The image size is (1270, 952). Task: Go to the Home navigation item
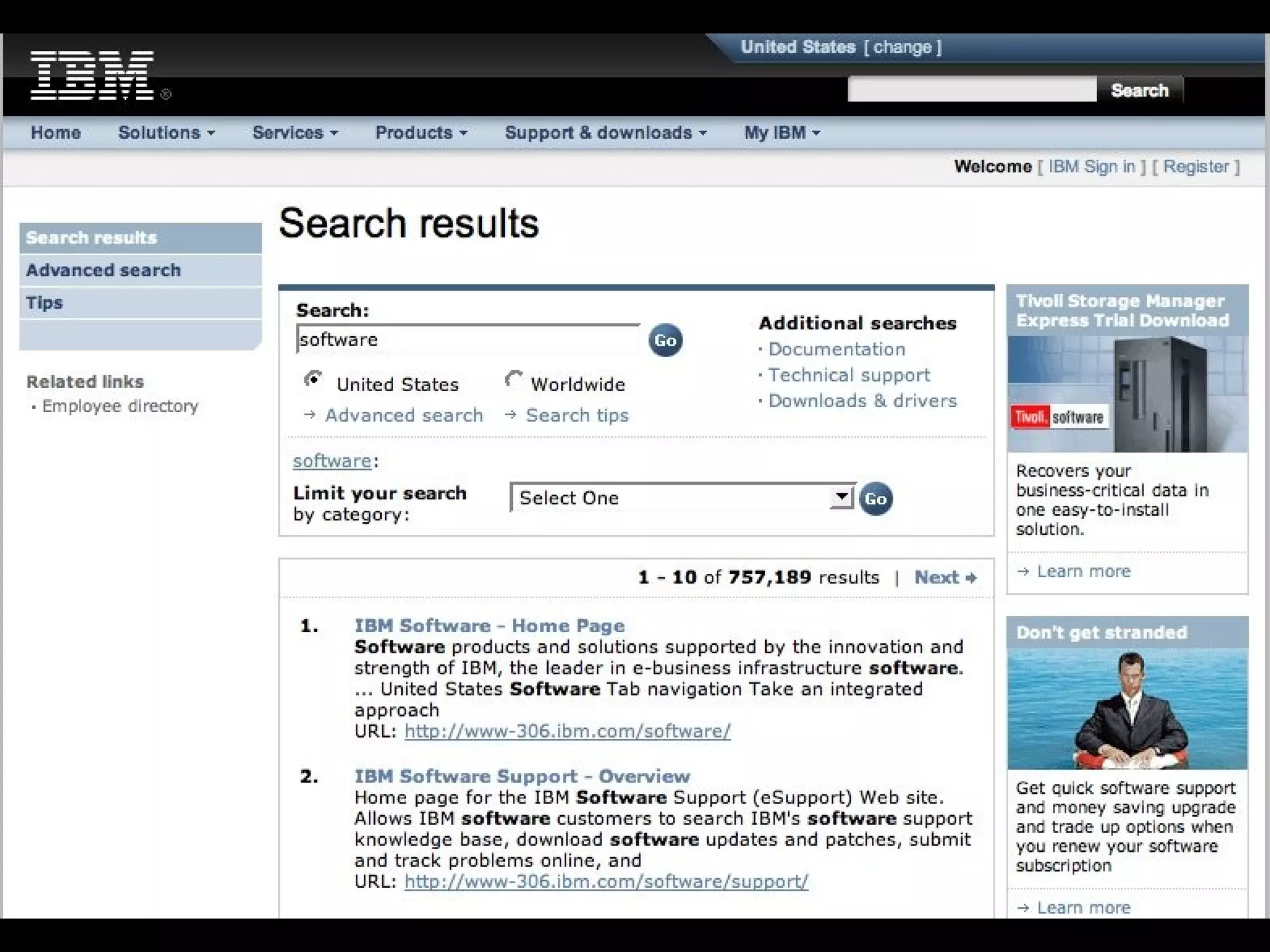click(56, 133)
